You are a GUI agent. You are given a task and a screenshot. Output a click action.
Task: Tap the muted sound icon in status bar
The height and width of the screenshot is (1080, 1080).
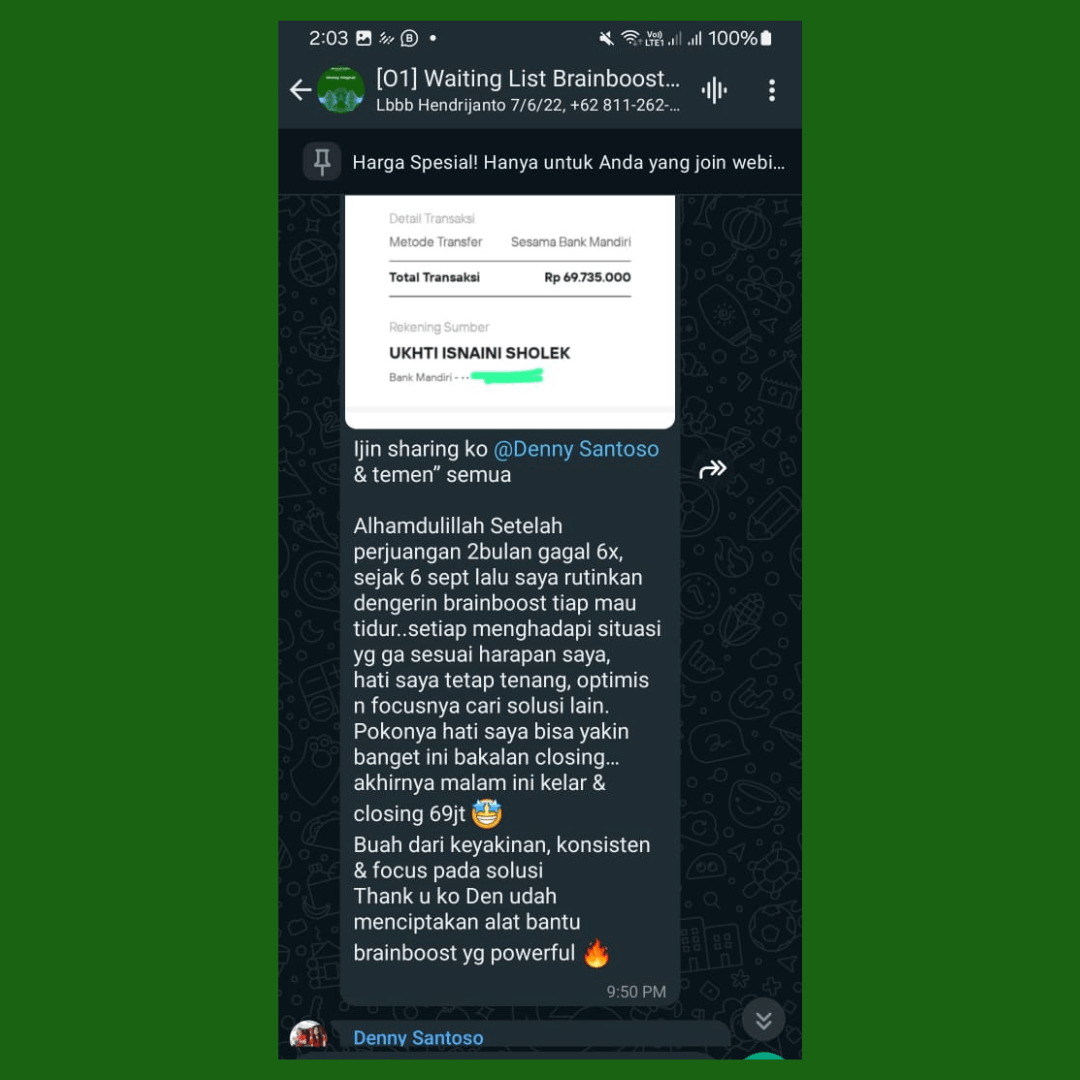tap(606, 38)
